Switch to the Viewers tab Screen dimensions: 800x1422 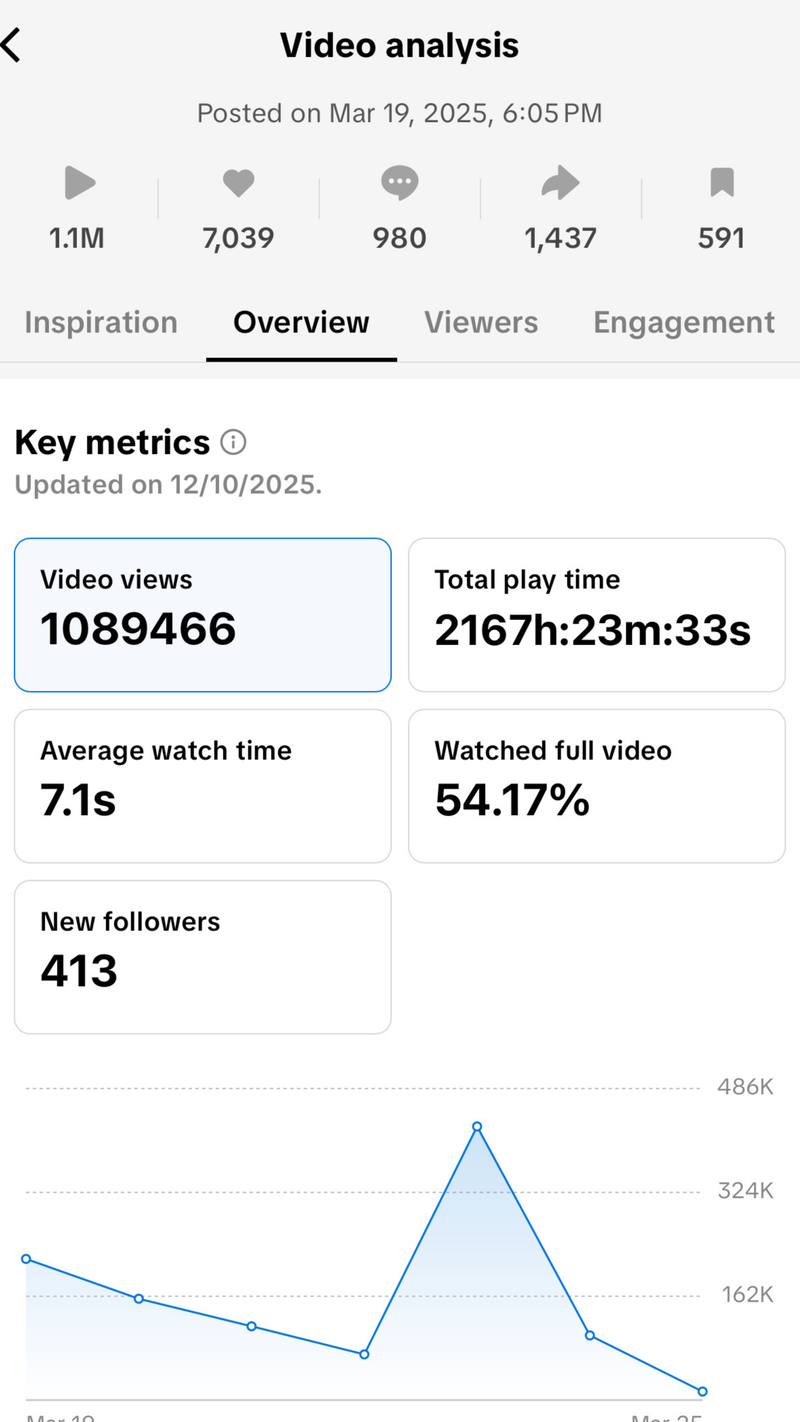coord(481,323)
